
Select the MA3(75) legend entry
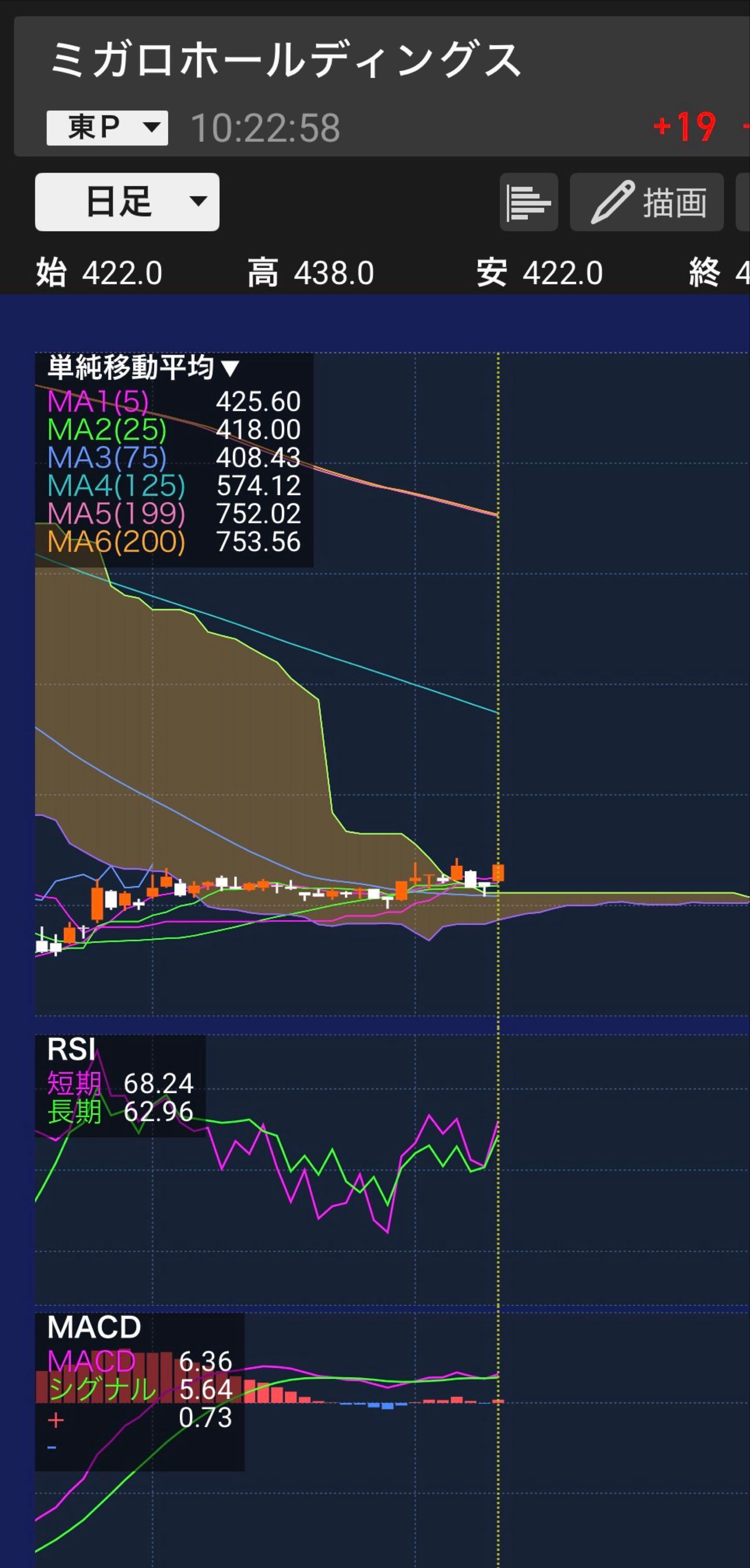coord(107,458)
